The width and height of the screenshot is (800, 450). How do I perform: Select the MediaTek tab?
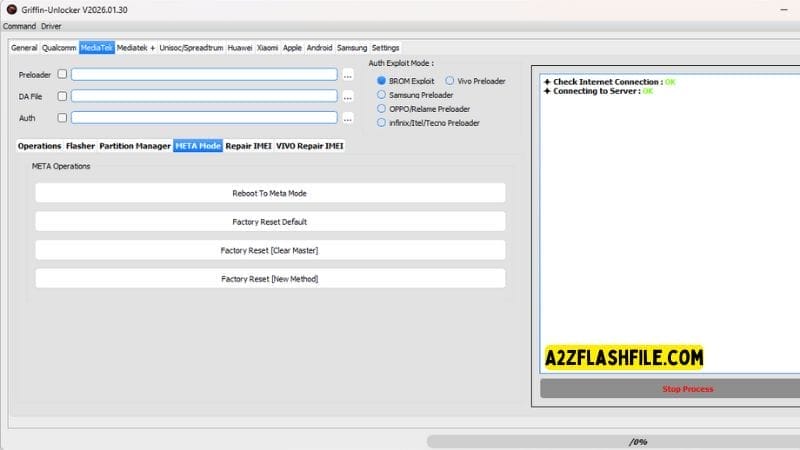(96, 47)
